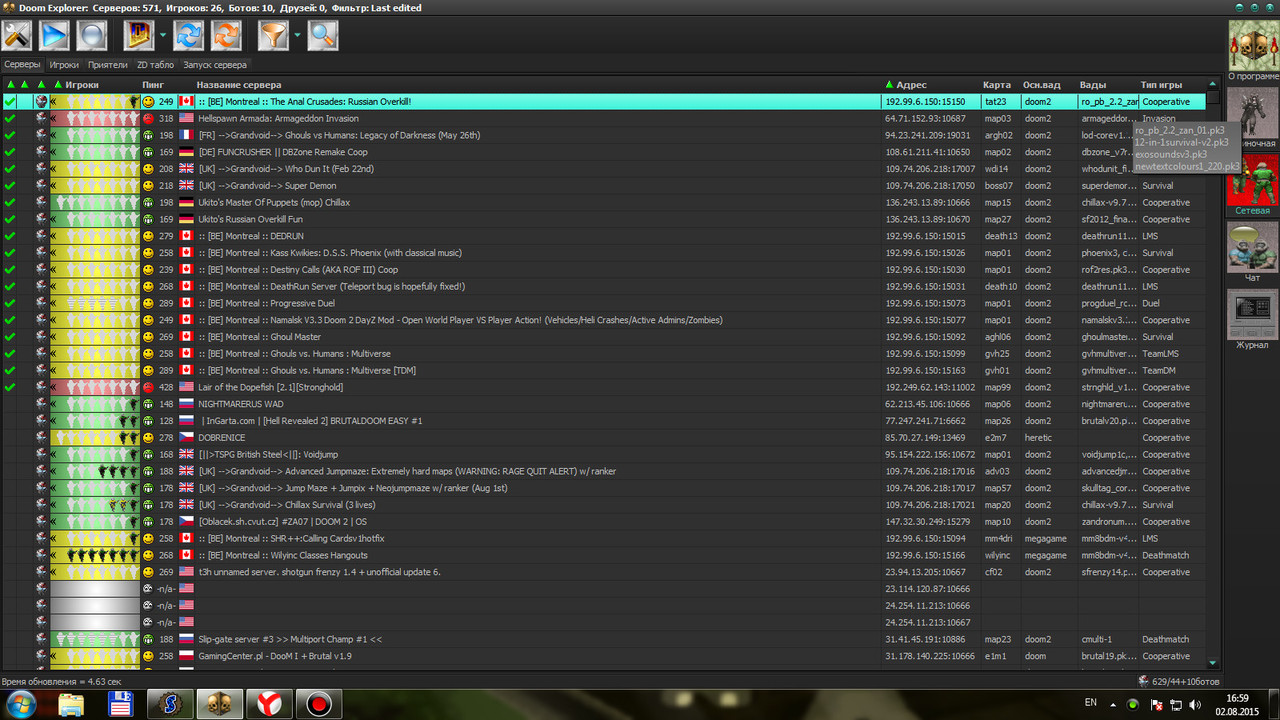The height and width of the screenshot is (720, 1280).
Task: Click green ping face on FUNCRUSHER row
Action: 148,152
